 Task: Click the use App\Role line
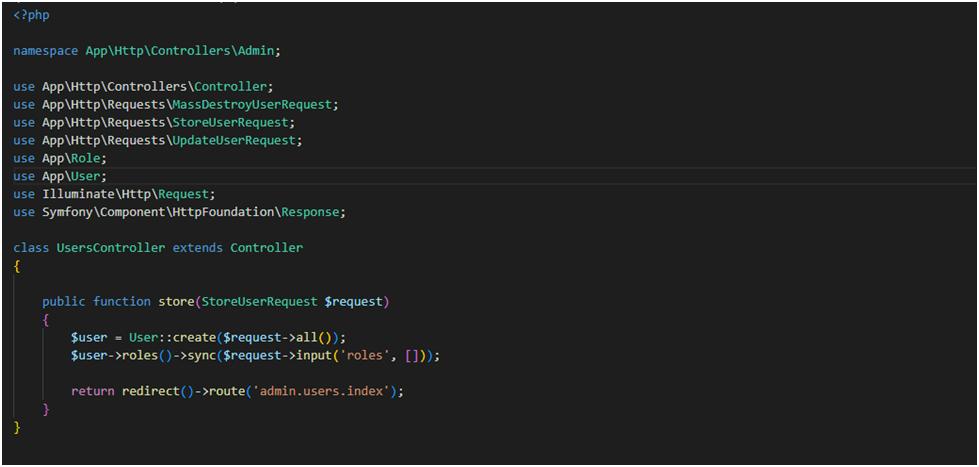click(60, 159)
